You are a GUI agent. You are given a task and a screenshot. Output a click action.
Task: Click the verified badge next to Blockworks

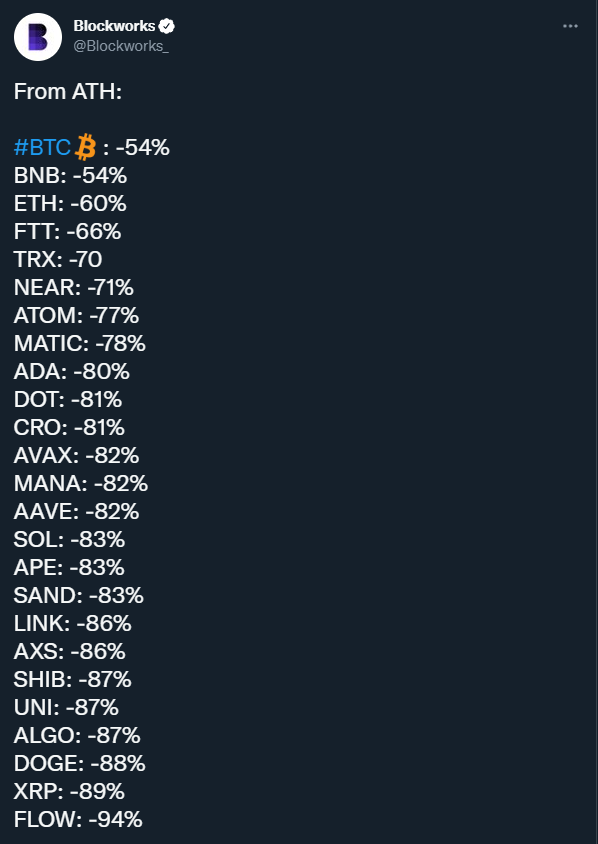click(x=167, y=26)
